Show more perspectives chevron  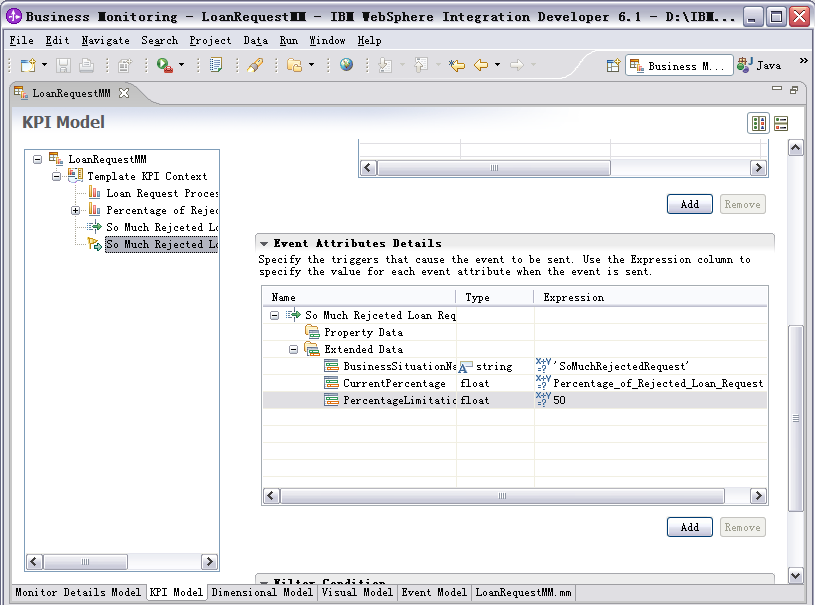pyautogui.click(x=804, y=61)
